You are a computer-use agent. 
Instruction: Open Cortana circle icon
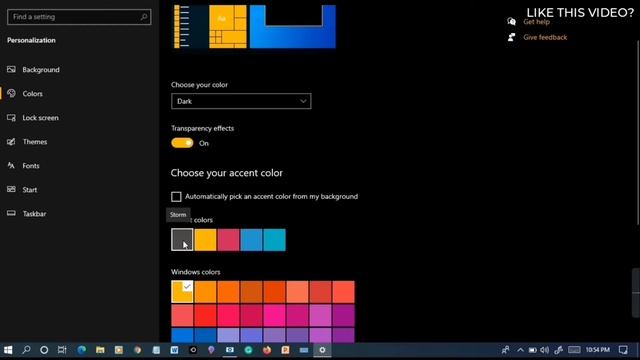click(x=44, y=350)
